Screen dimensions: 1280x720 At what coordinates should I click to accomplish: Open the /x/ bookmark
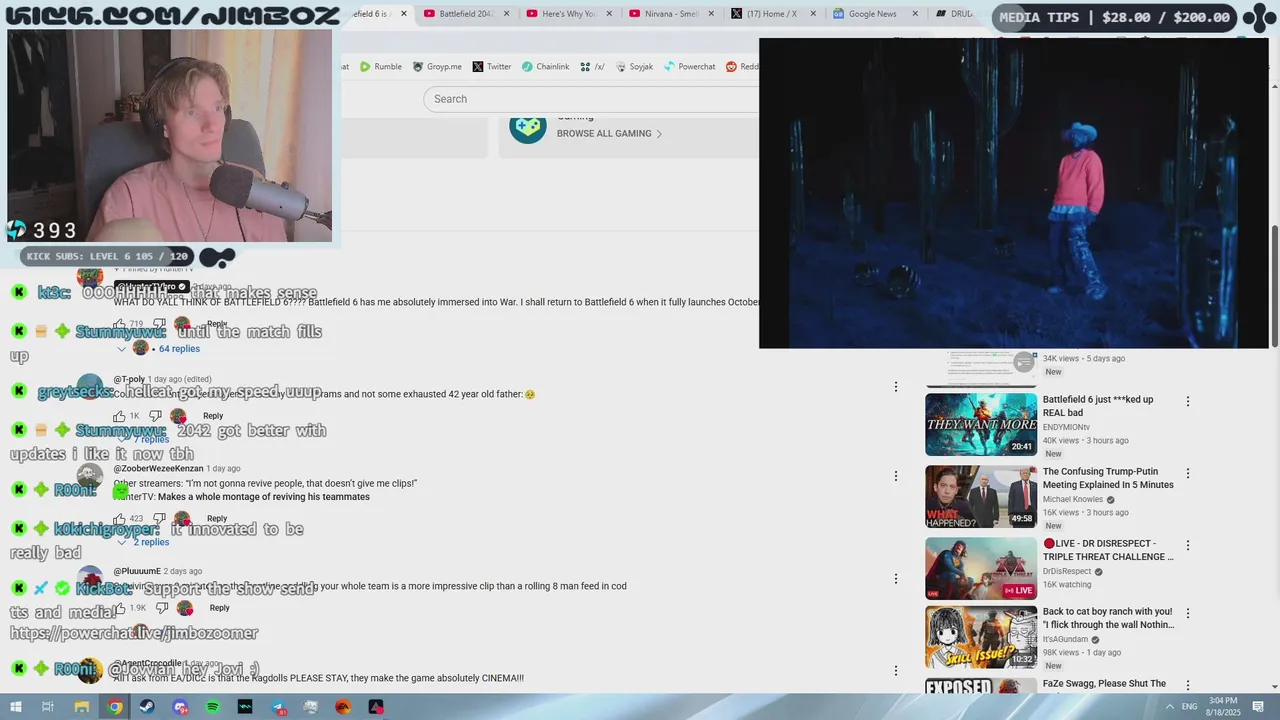click(592, 67)
